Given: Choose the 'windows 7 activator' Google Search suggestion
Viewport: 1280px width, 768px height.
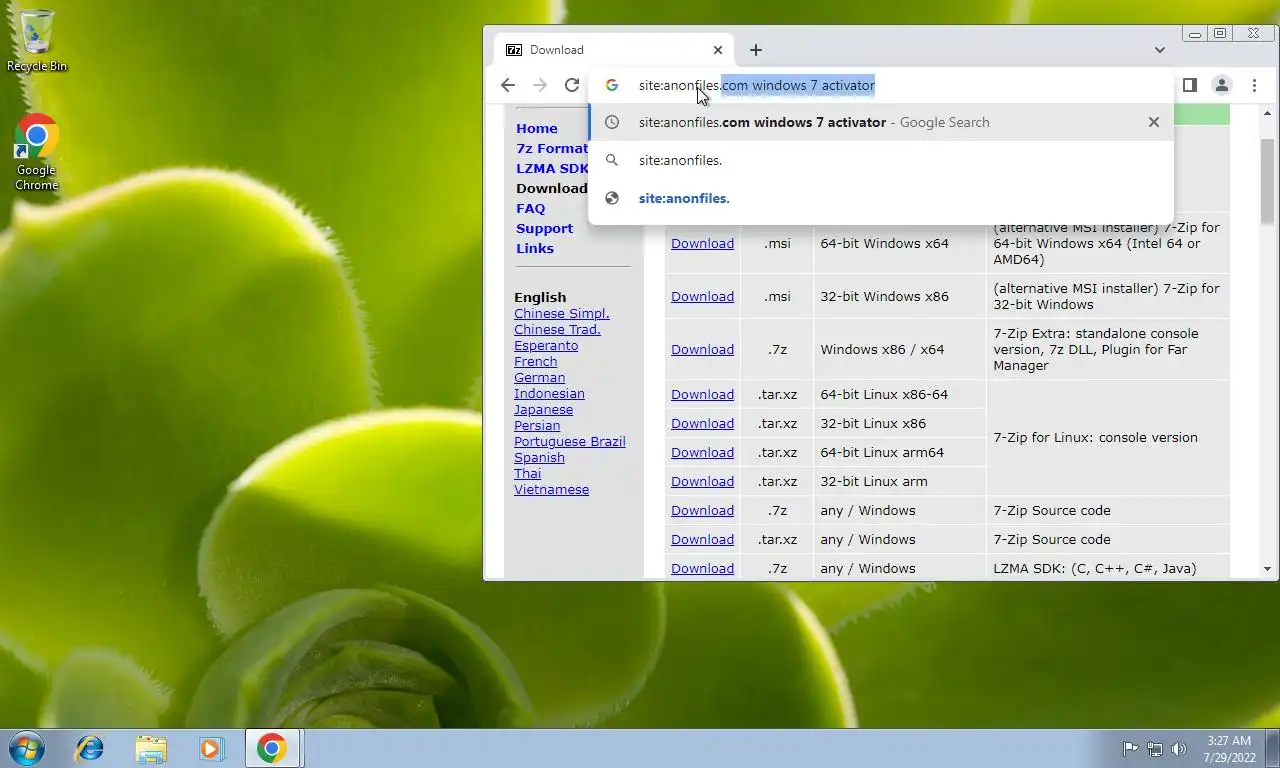Looking at the screenshot, I should coord(881,122).
